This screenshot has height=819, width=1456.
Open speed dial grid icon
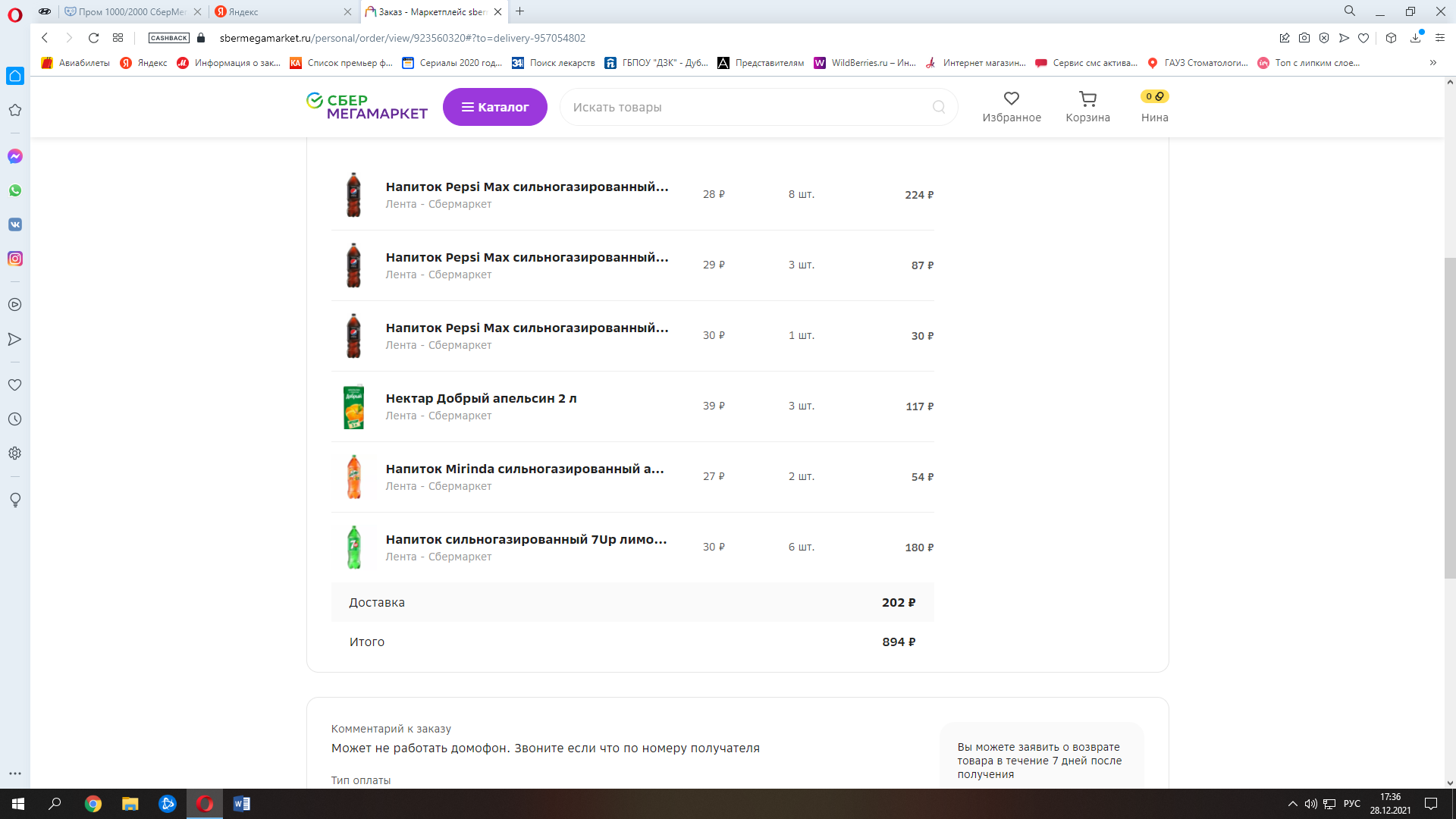pyautogui.click(x=118, y=38)
